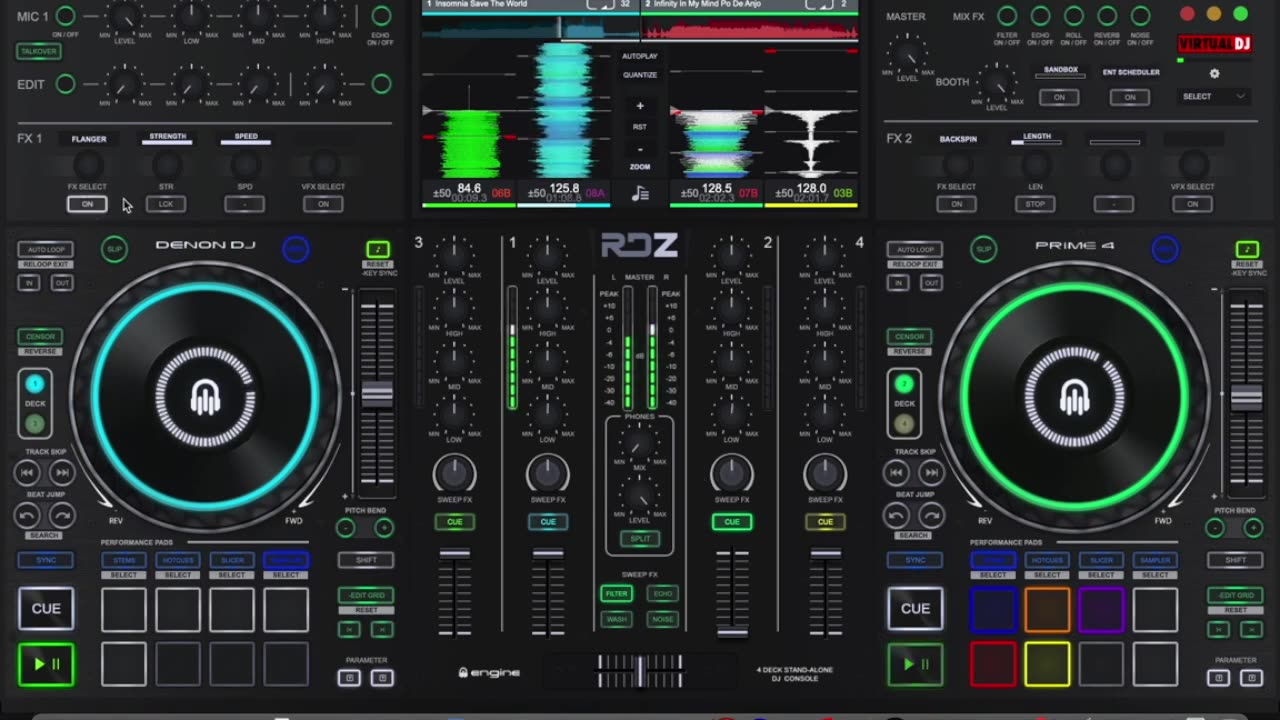1280x720 pixels.
Task: Click left deck Auto Loop button
Action: pos(46,250)
